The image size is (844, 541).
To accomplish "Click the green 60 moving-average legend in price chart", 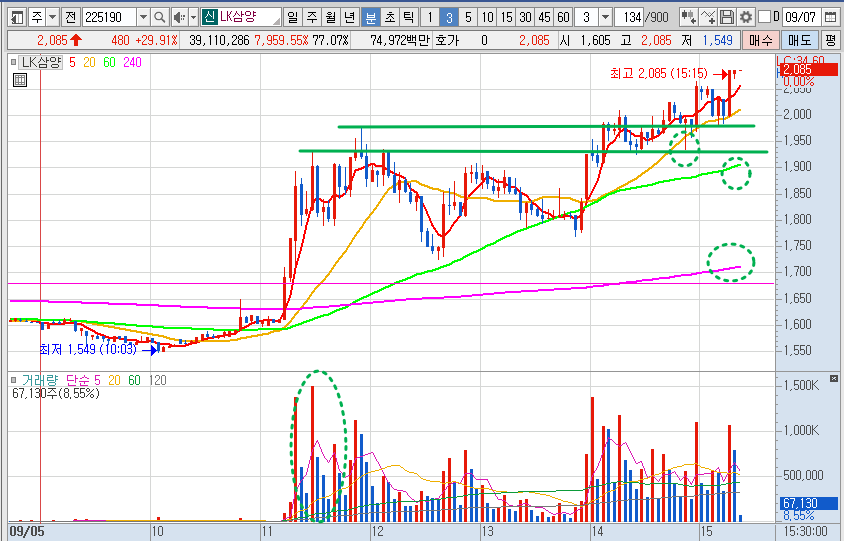I will coord(109,62).
